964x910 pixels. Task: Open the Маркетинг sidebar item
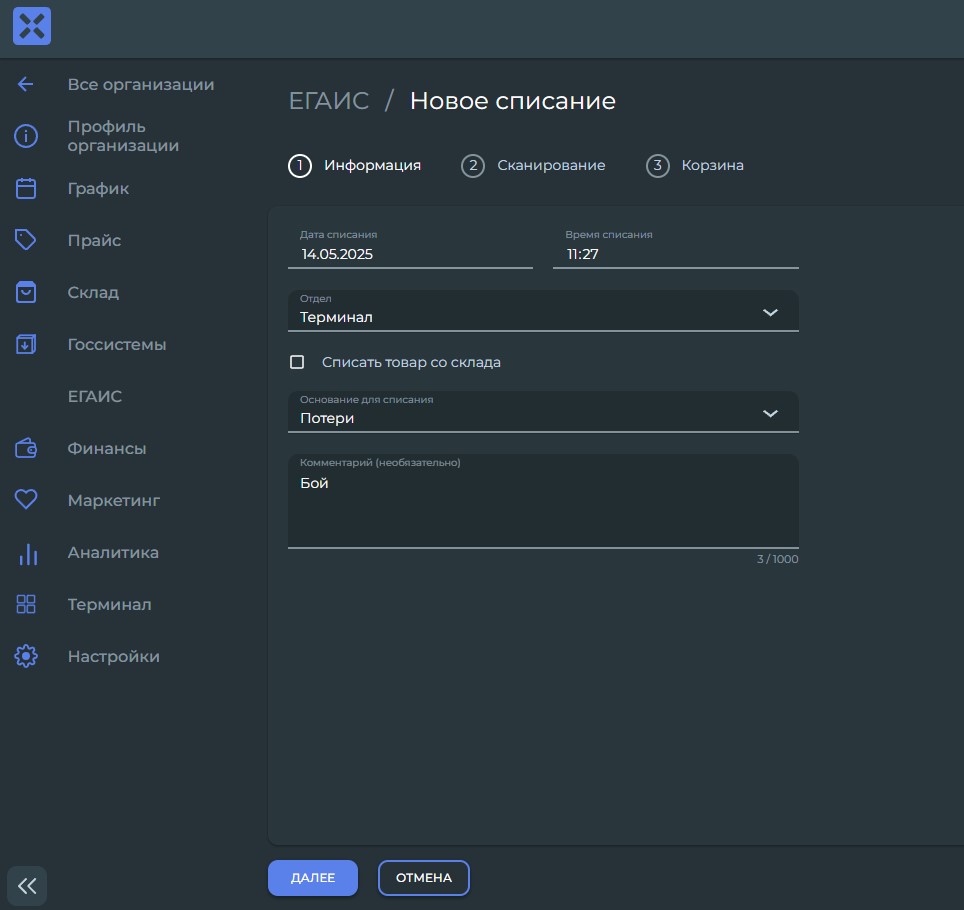tap(114, 500)
